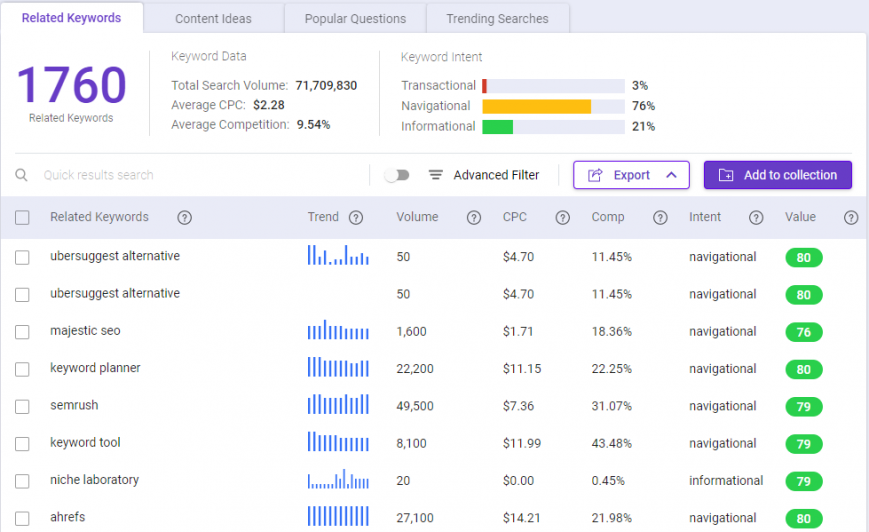Click the informational intent cell

[726, 480]
